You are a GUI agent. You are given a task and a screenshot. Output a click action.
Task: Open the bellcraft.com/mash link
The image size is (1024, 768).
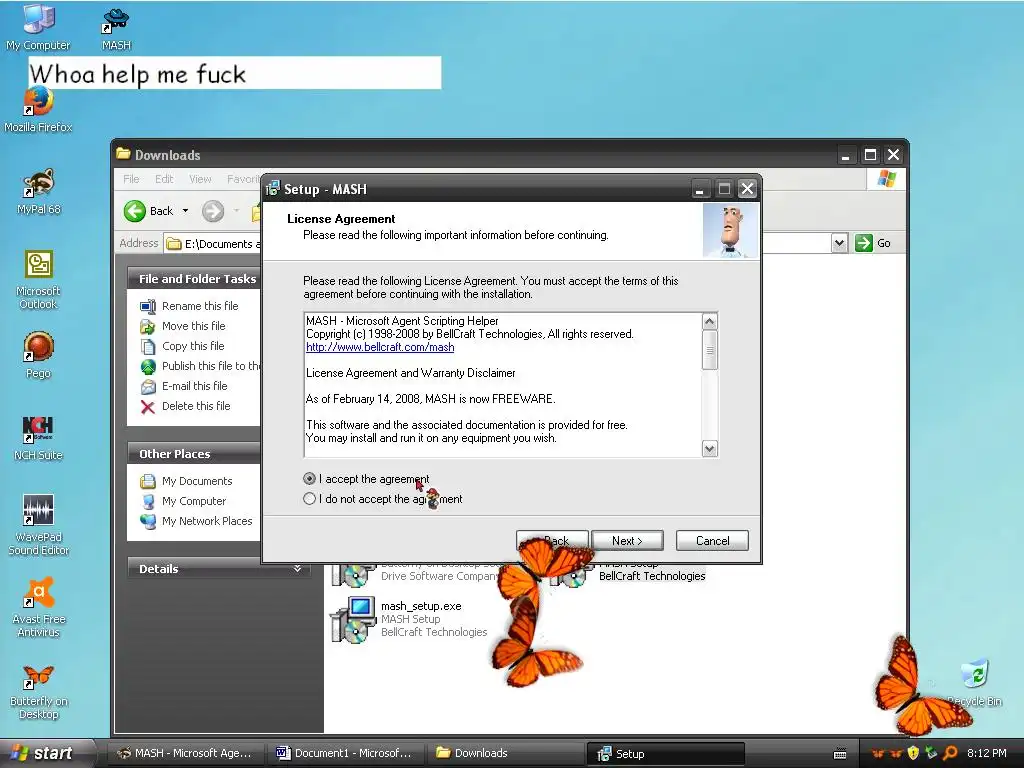click(380, 347)
